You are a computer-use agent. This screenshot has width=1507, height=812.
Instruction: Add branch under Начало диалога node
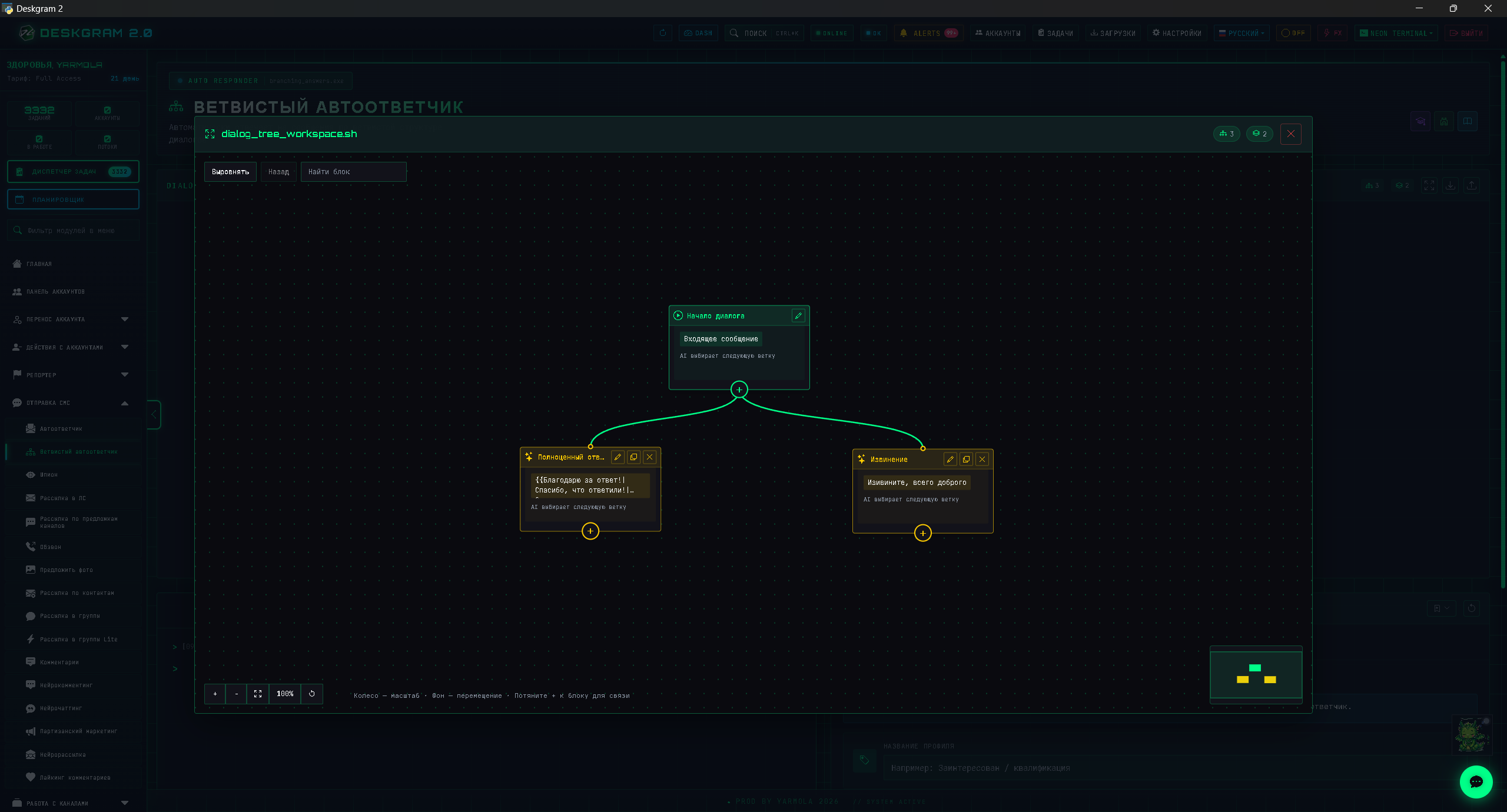point(739,390)
